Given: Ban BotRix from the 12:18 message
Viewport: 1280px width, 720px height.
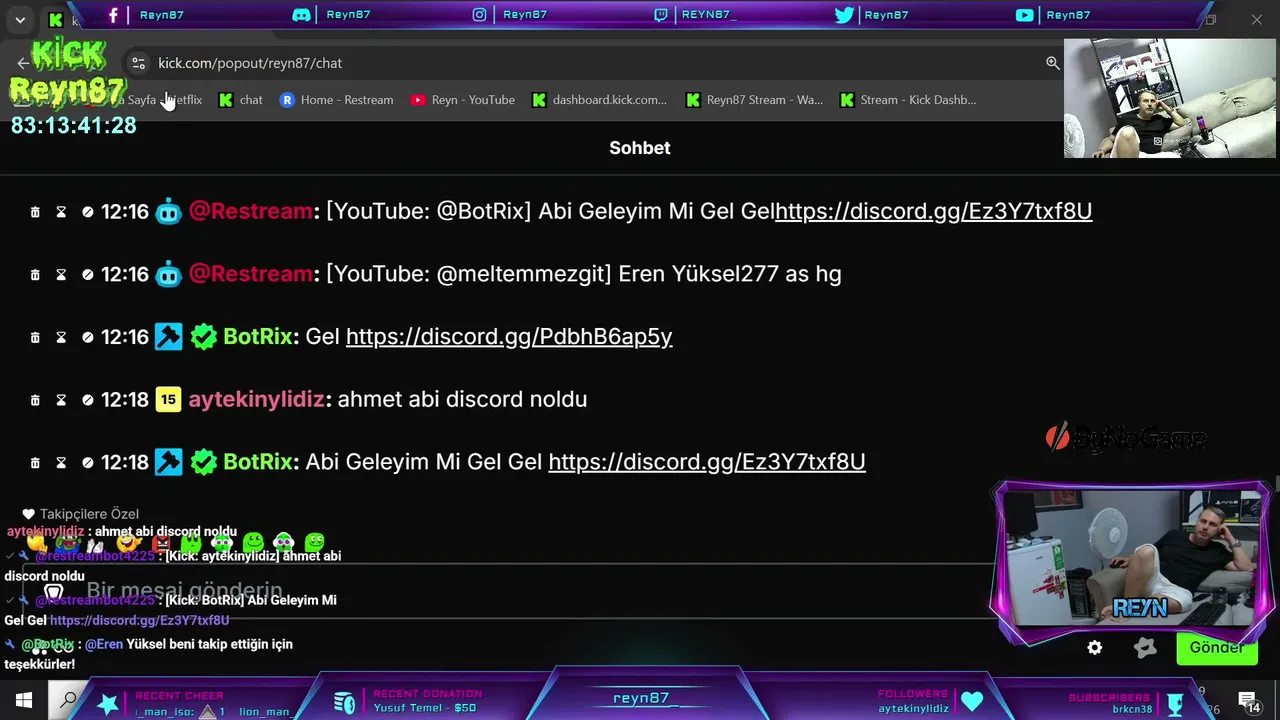Looking at the screenshot, I should [x=87, y=463].
